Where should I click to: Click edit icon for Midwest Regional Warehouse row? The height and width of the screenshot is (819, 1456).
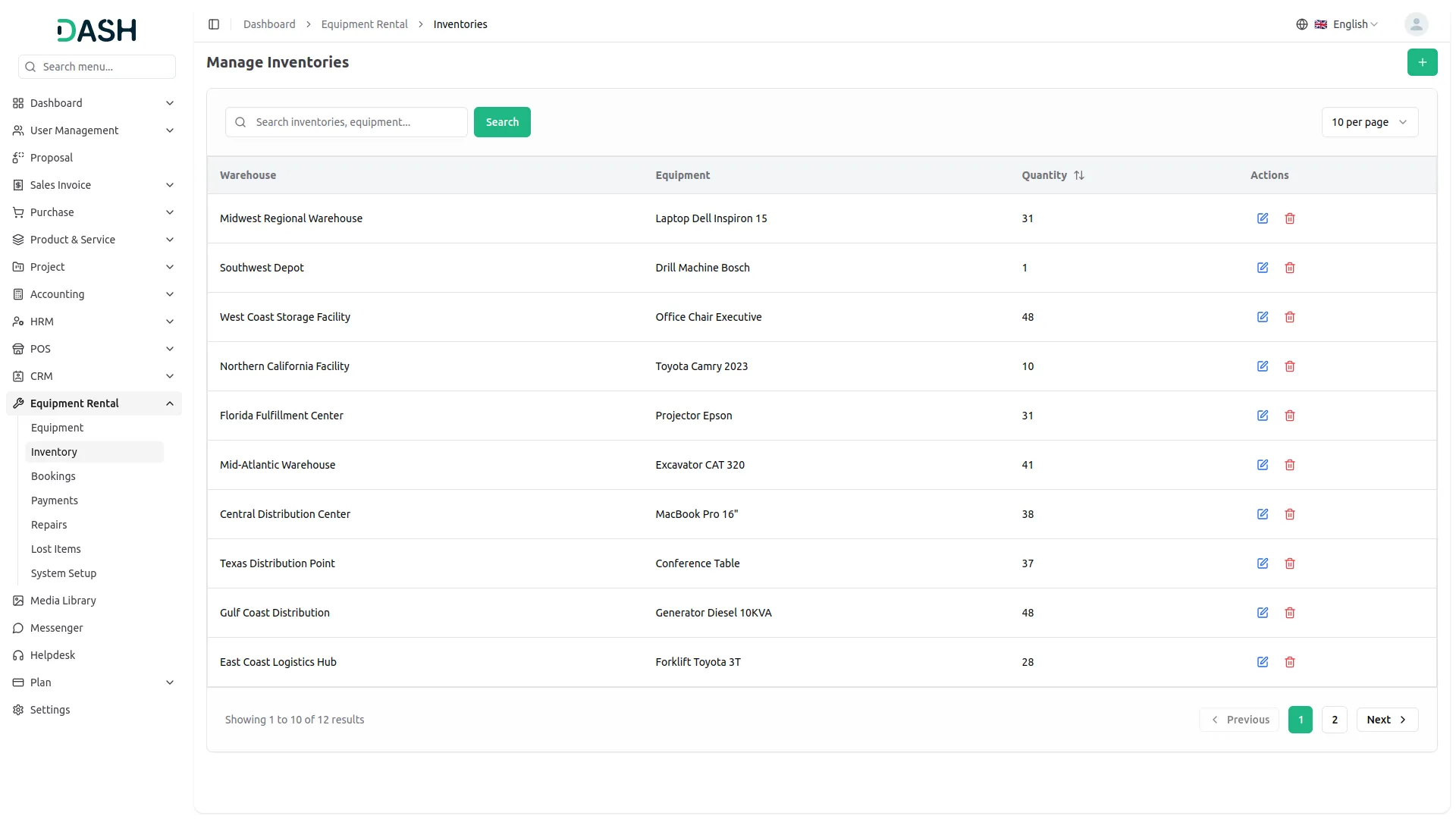tap(1263, 218)
